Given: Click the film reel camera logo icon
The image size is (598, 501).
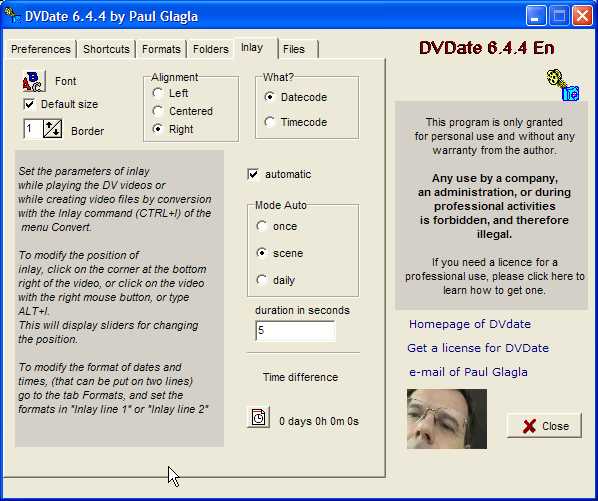Looking at the screenshot, I should tap(563, 85).
